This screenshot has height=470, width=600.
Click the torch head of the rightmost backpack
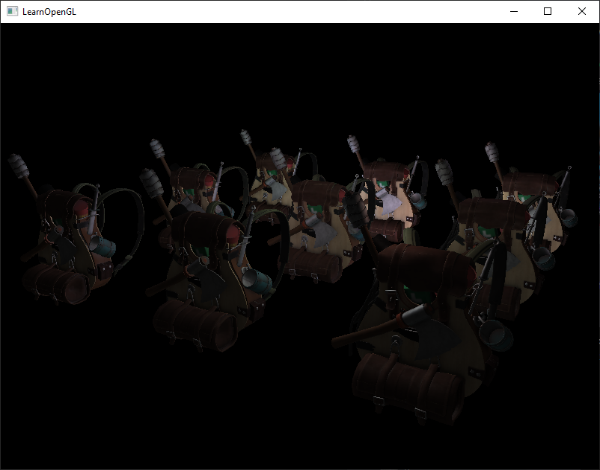[x=494, y=153]
